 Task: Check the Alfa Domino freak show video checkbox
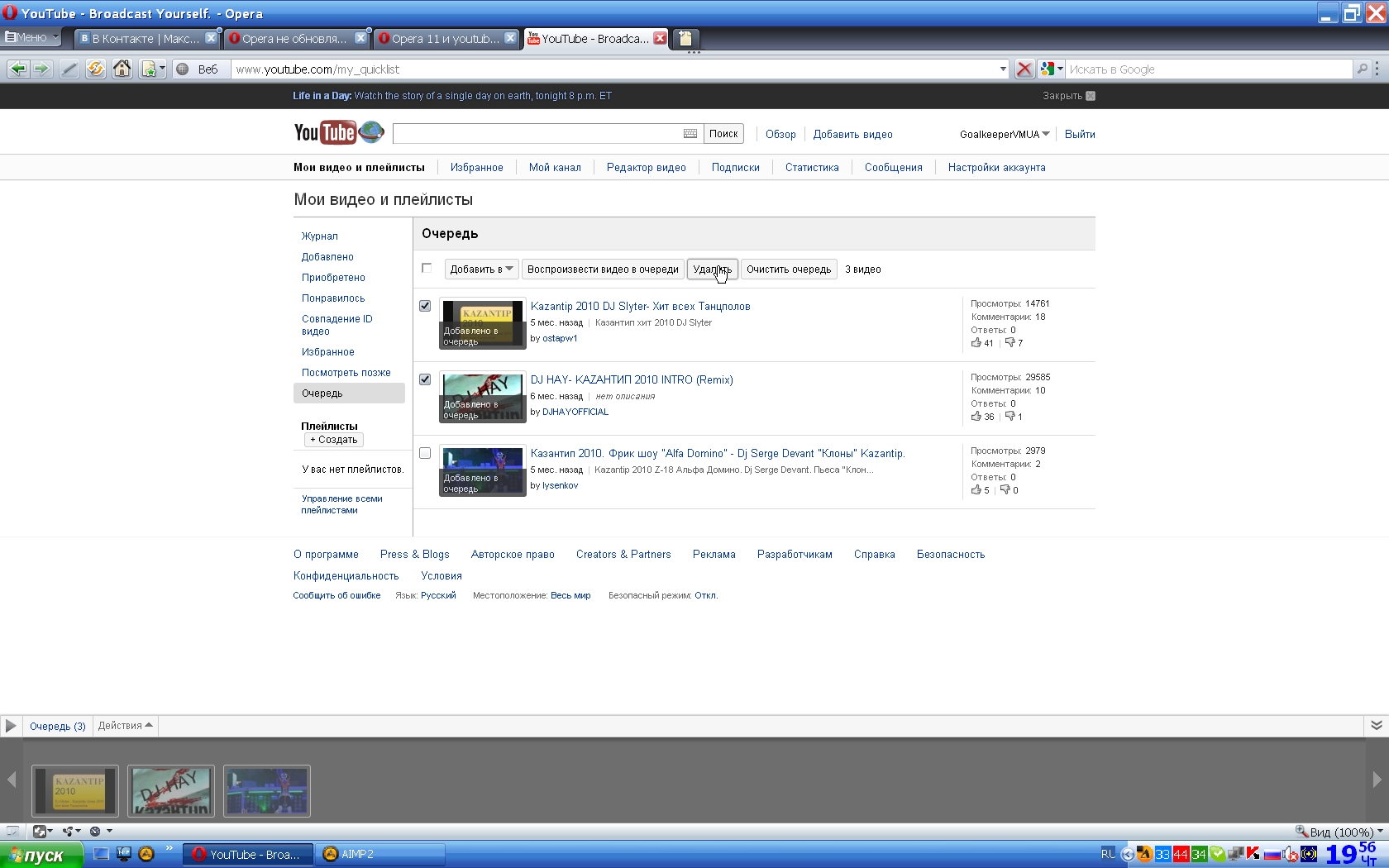pyautogui.click(x=425, y=453)
